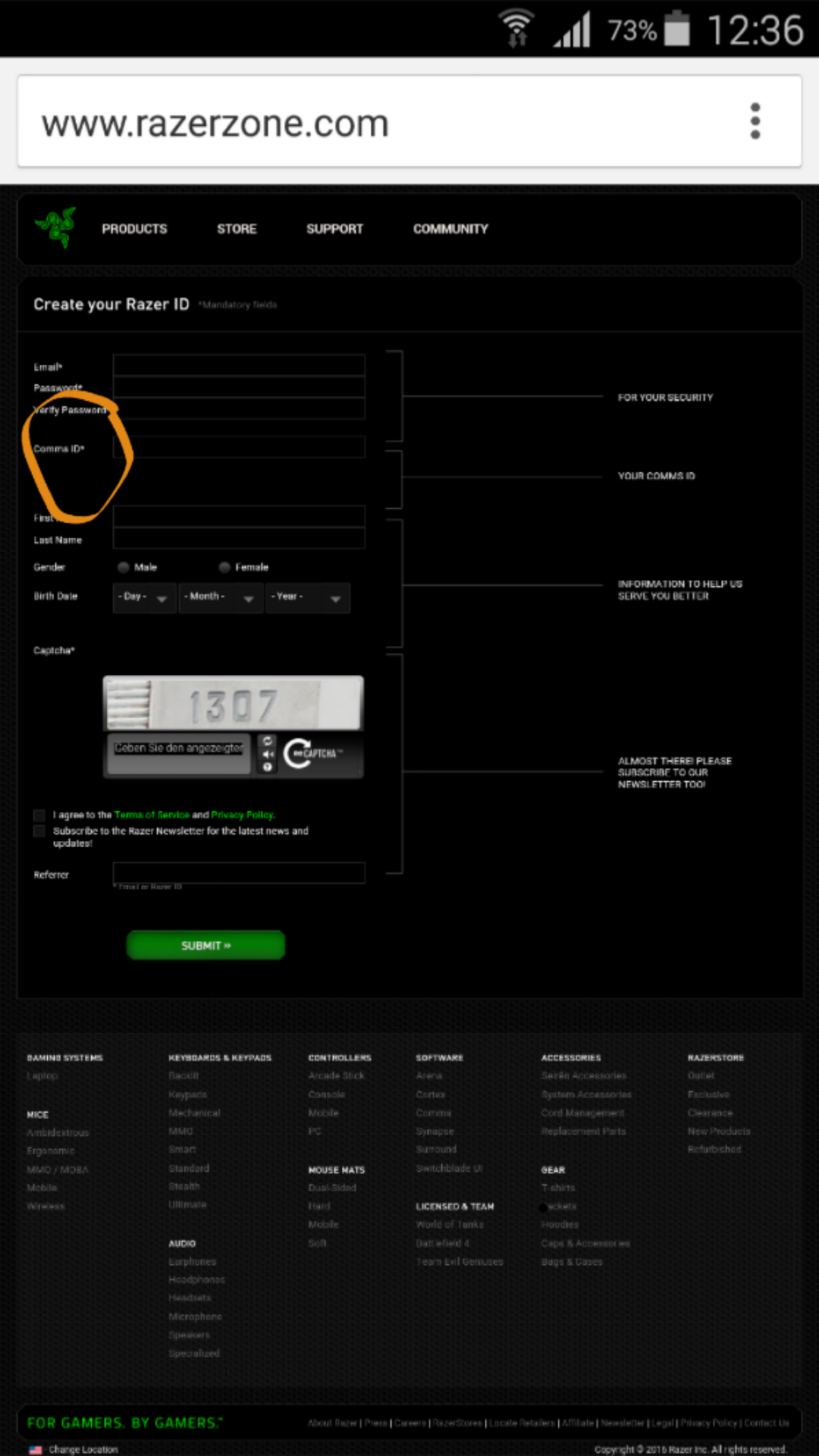Open the browser three-dot overflow menu
The width and height of the screenshot is (819, 1456).
[755, 121]
